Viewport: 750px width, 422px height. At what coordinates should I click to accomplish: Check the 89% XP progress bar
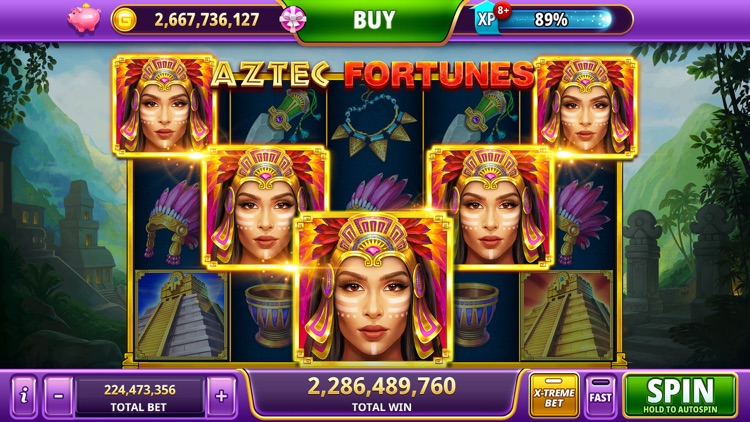pyautogui.click(x=555, y=20)
